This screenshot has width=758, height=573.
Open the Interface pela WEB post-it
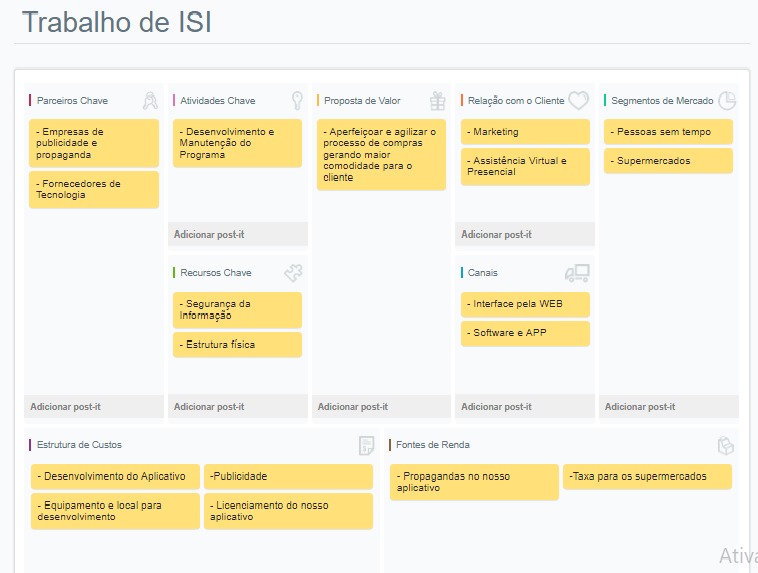[x=525, y=304]
